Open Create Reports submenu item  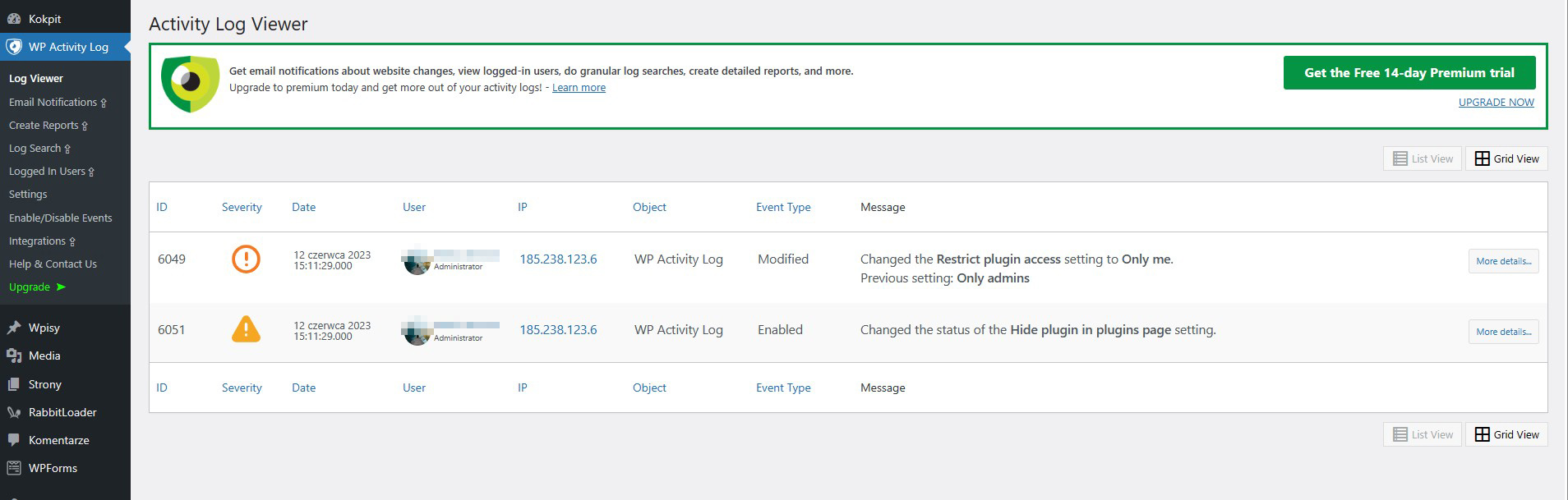48,126
